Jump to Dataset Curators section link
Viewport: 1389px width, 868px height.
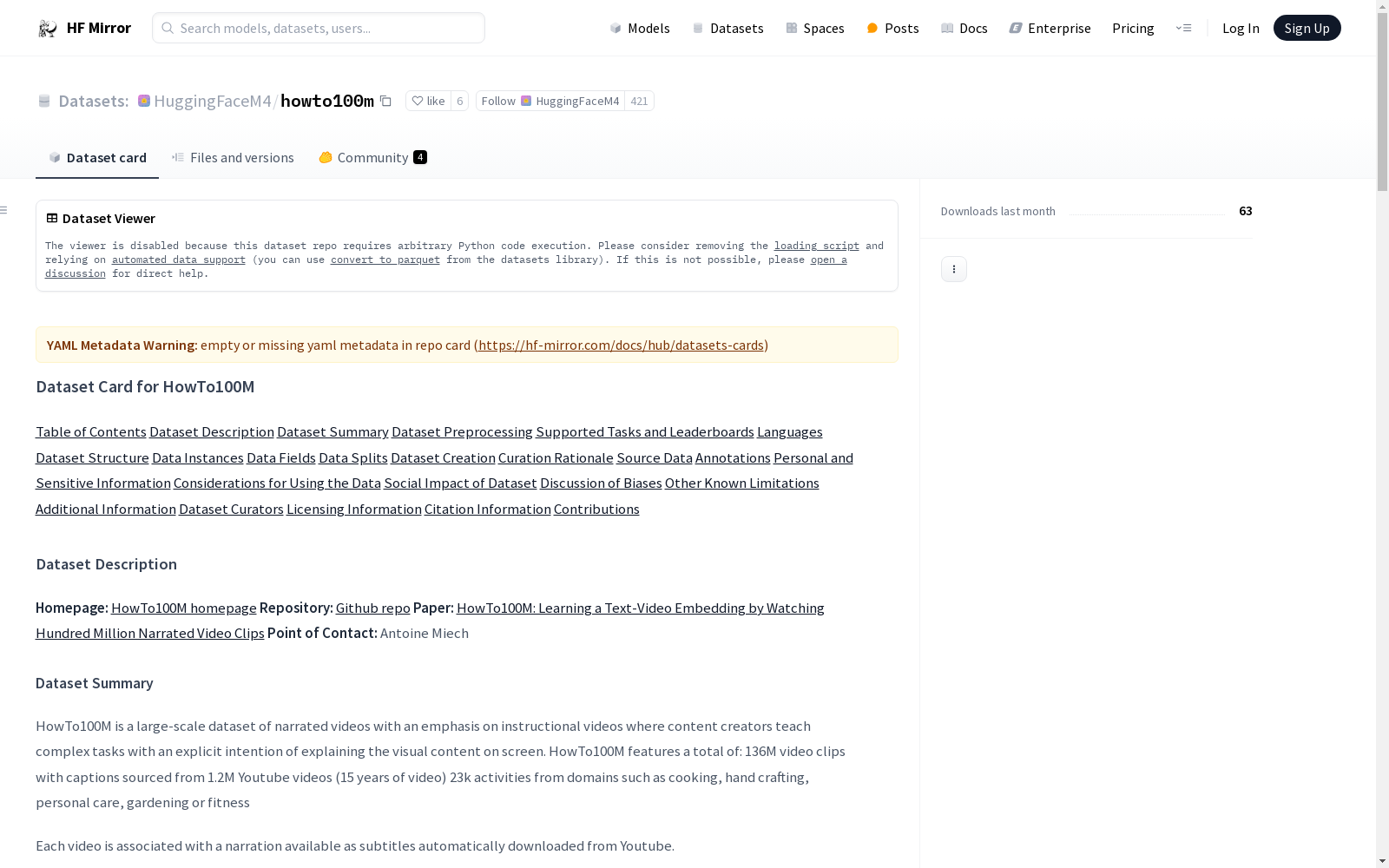[x=231, y=510]
